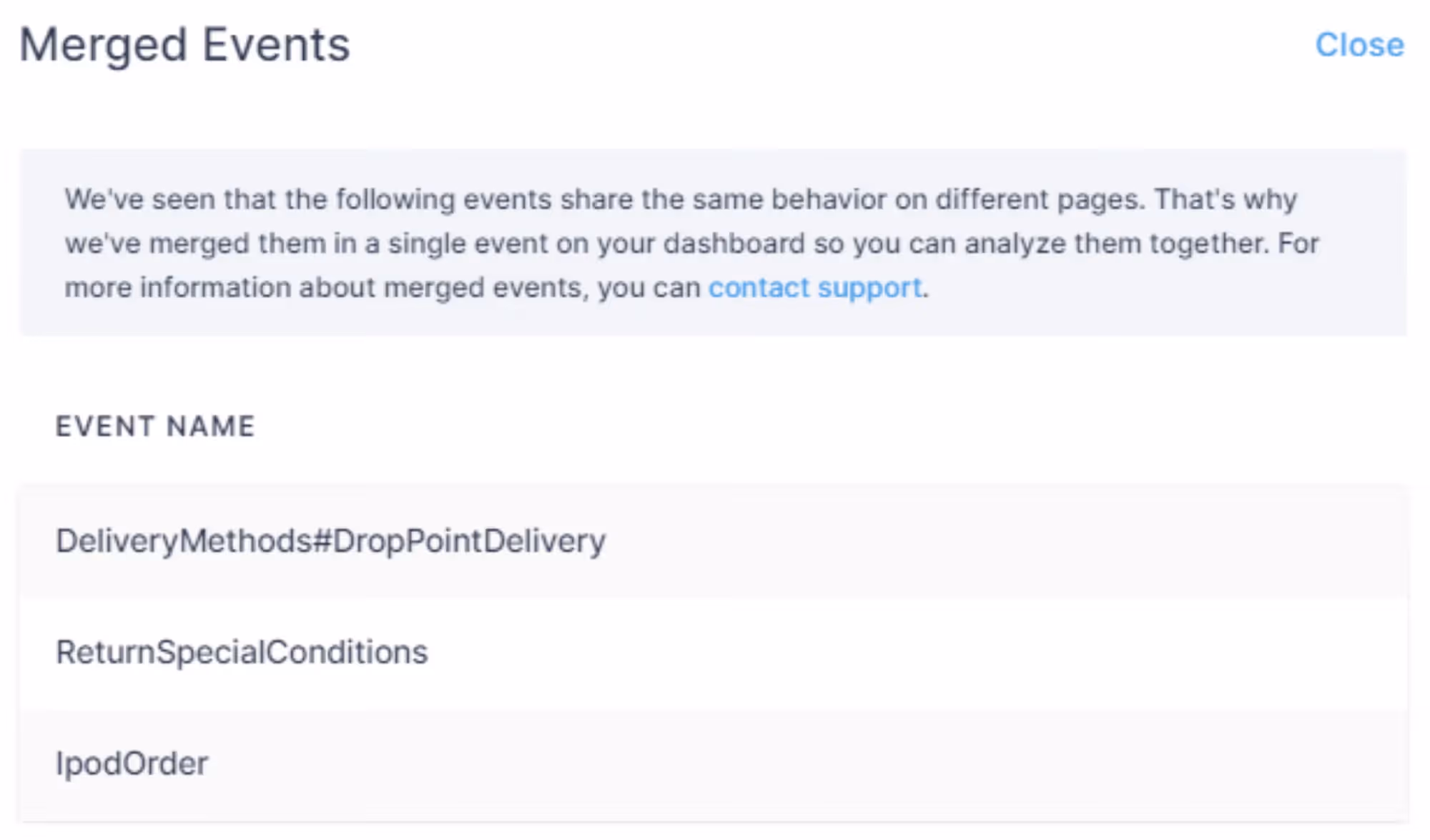The height and width of the screenshot is (840, 1430).
Task: Select the IpodOrder event row
Action: 715,764
